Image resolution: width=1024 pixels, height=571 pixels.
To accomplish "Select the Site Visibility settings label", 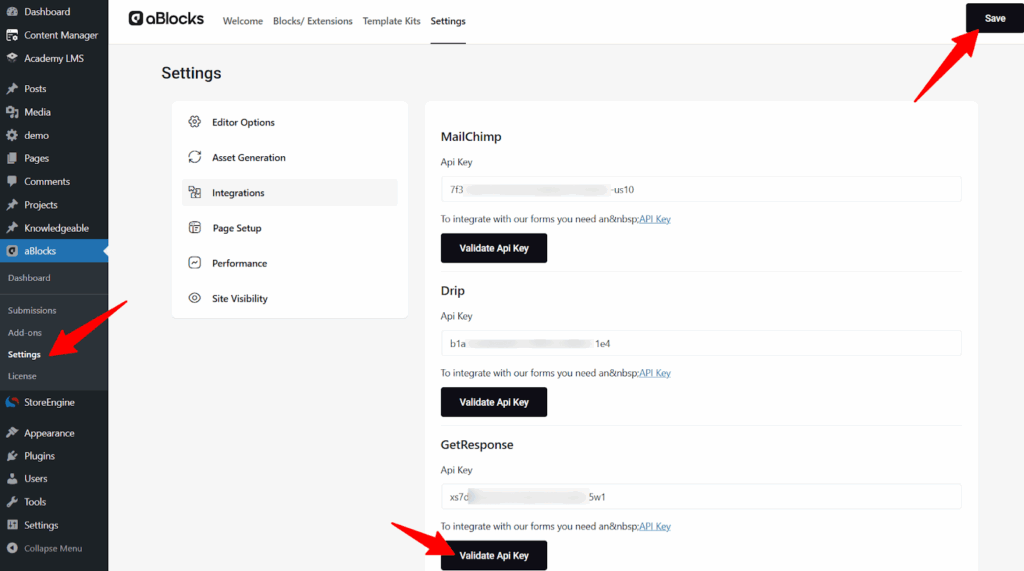I will pos(240,299).
